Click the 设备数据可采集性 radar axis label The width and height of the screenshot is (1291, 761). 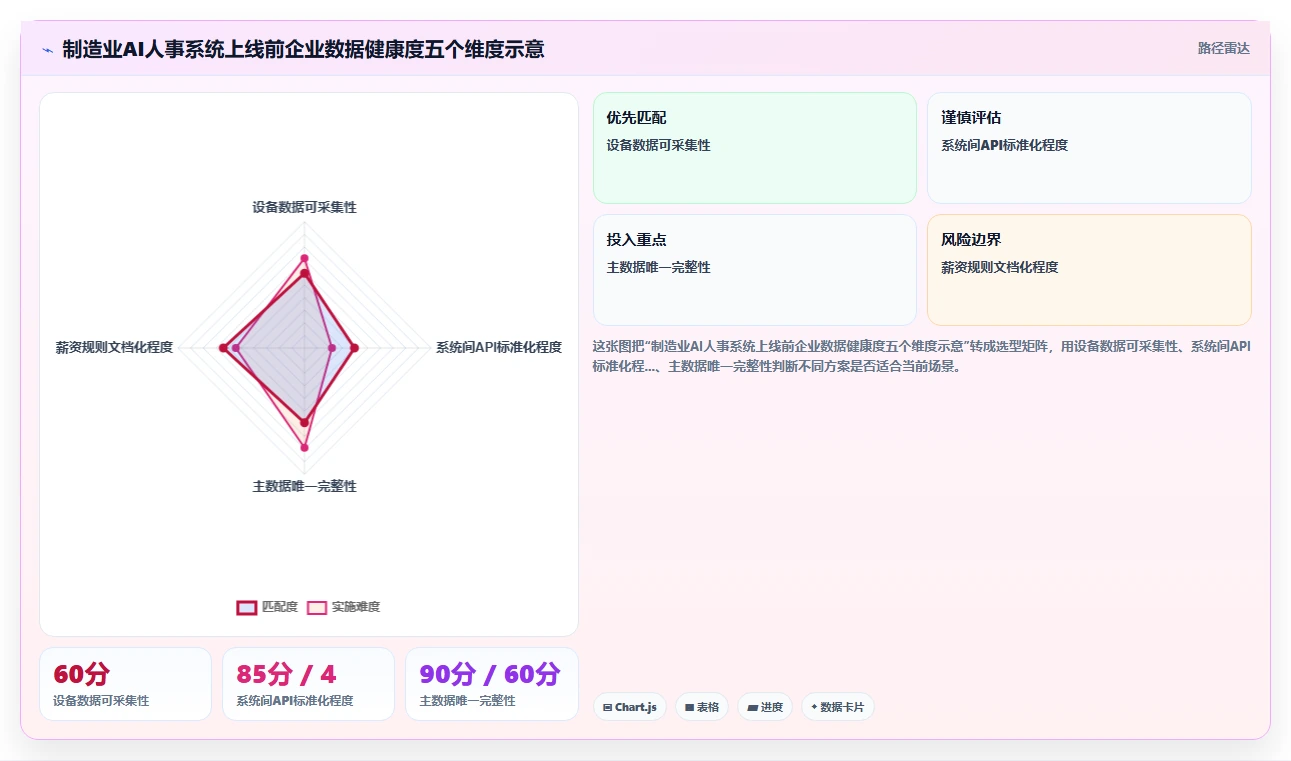tap(305, 207)
